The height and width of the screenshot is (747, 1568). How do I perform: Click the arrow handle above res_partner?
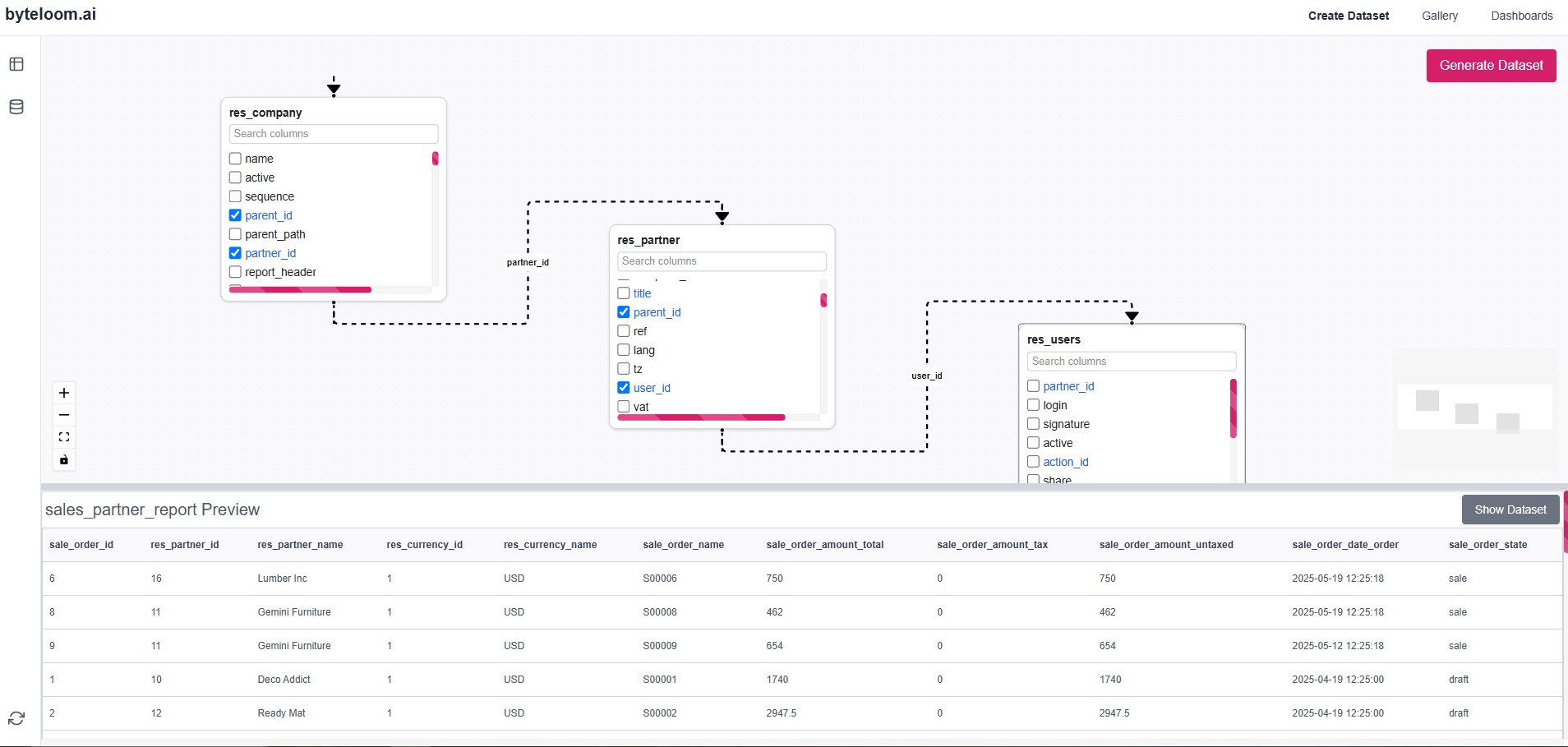(722, 216)
